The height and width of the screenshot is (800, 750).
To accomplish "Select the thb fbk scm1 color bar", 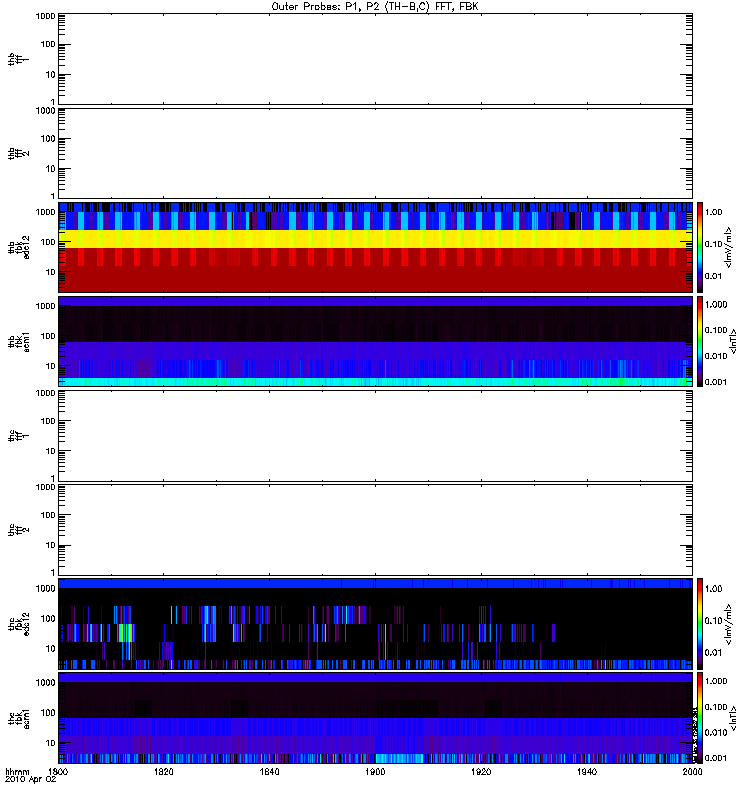I will coord(700,341).
